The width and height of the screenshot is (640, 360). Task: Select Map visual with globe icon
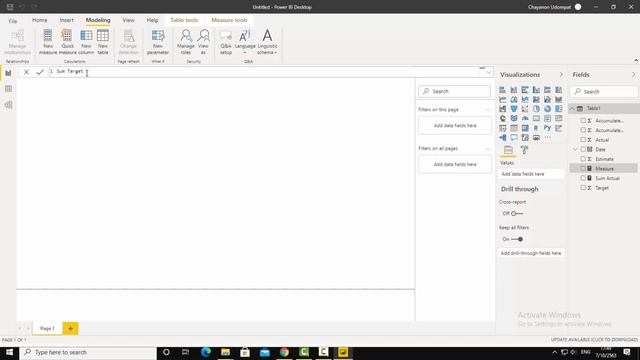pyautogui.click(x=502, y=118)
